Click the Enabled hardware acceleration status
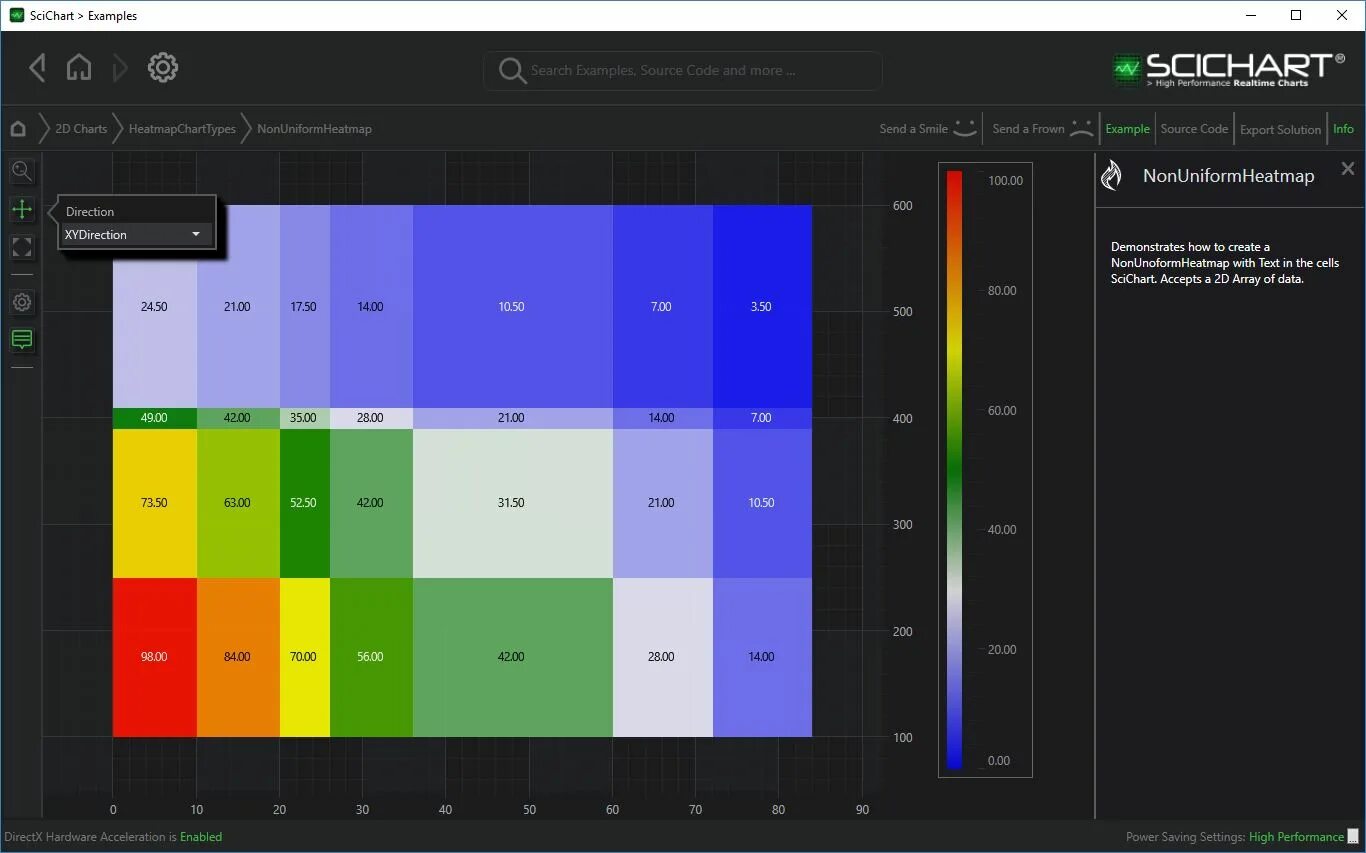 [201, 837]
